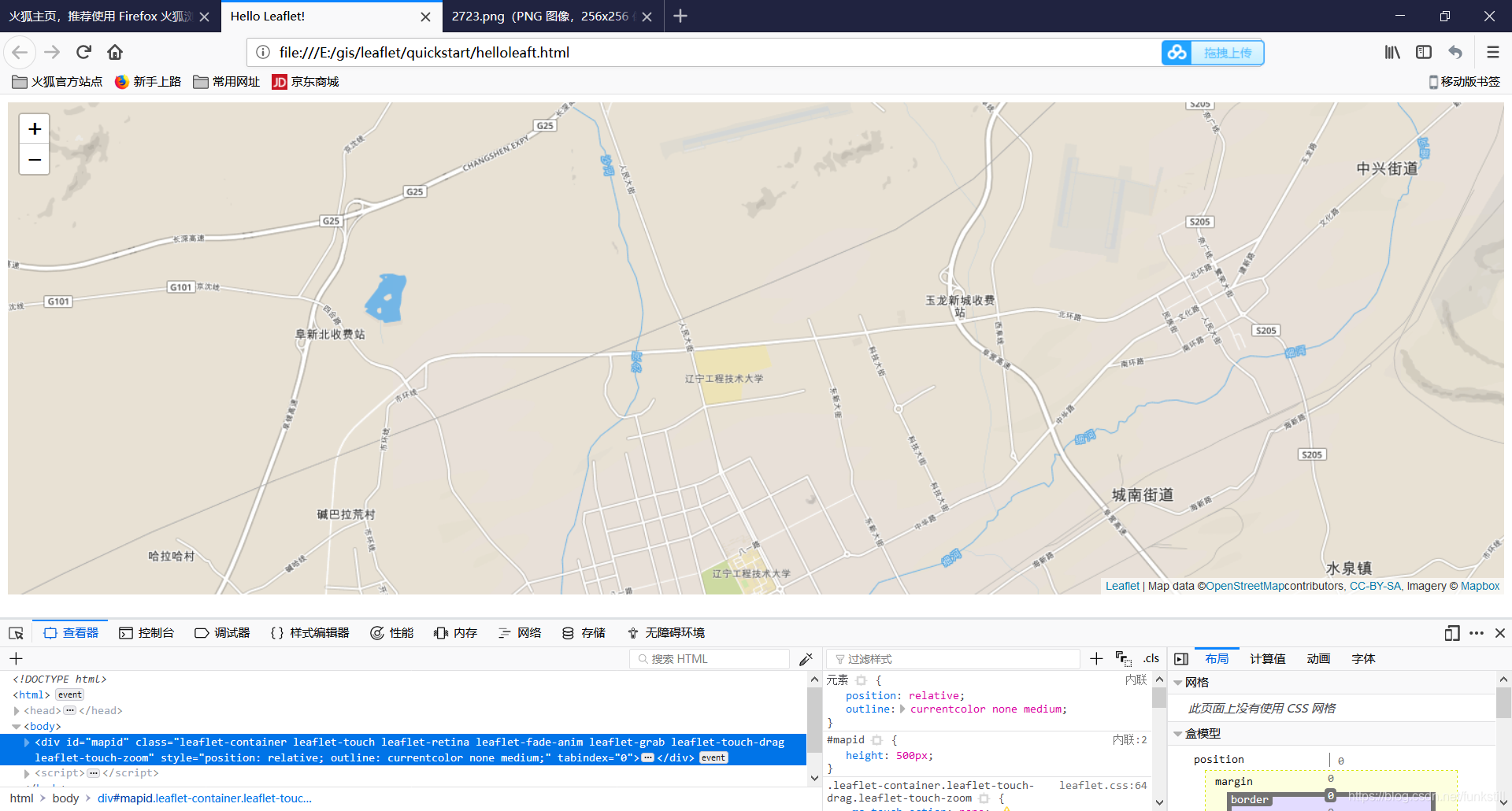1512x811 pixels.
Task: Collapse the body element node
Action: pyautogui.click(x=17, y=726)
